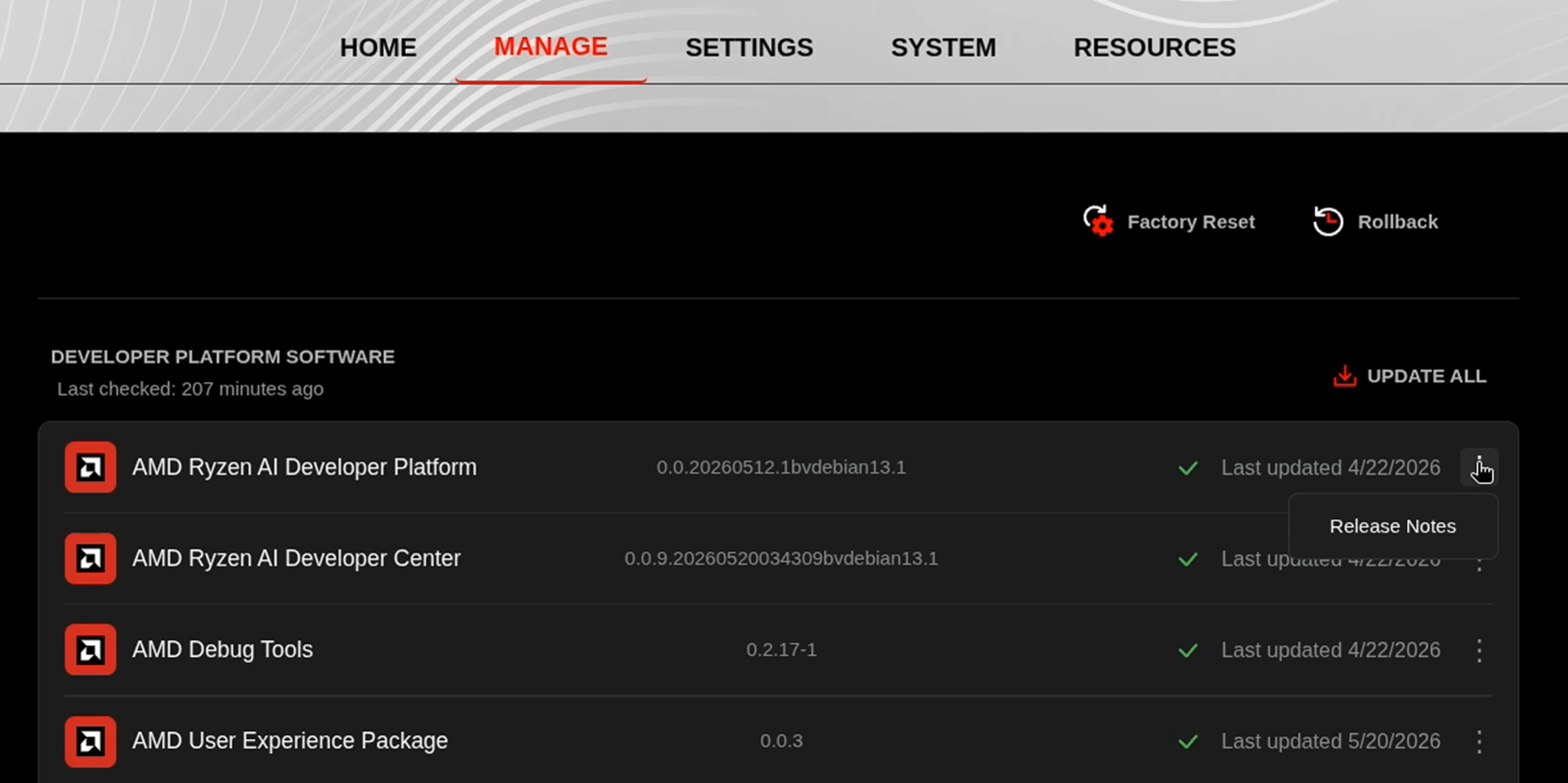Click the Factory Reset gear icon
The image size is (1568, 783).
pos(1098,221)
